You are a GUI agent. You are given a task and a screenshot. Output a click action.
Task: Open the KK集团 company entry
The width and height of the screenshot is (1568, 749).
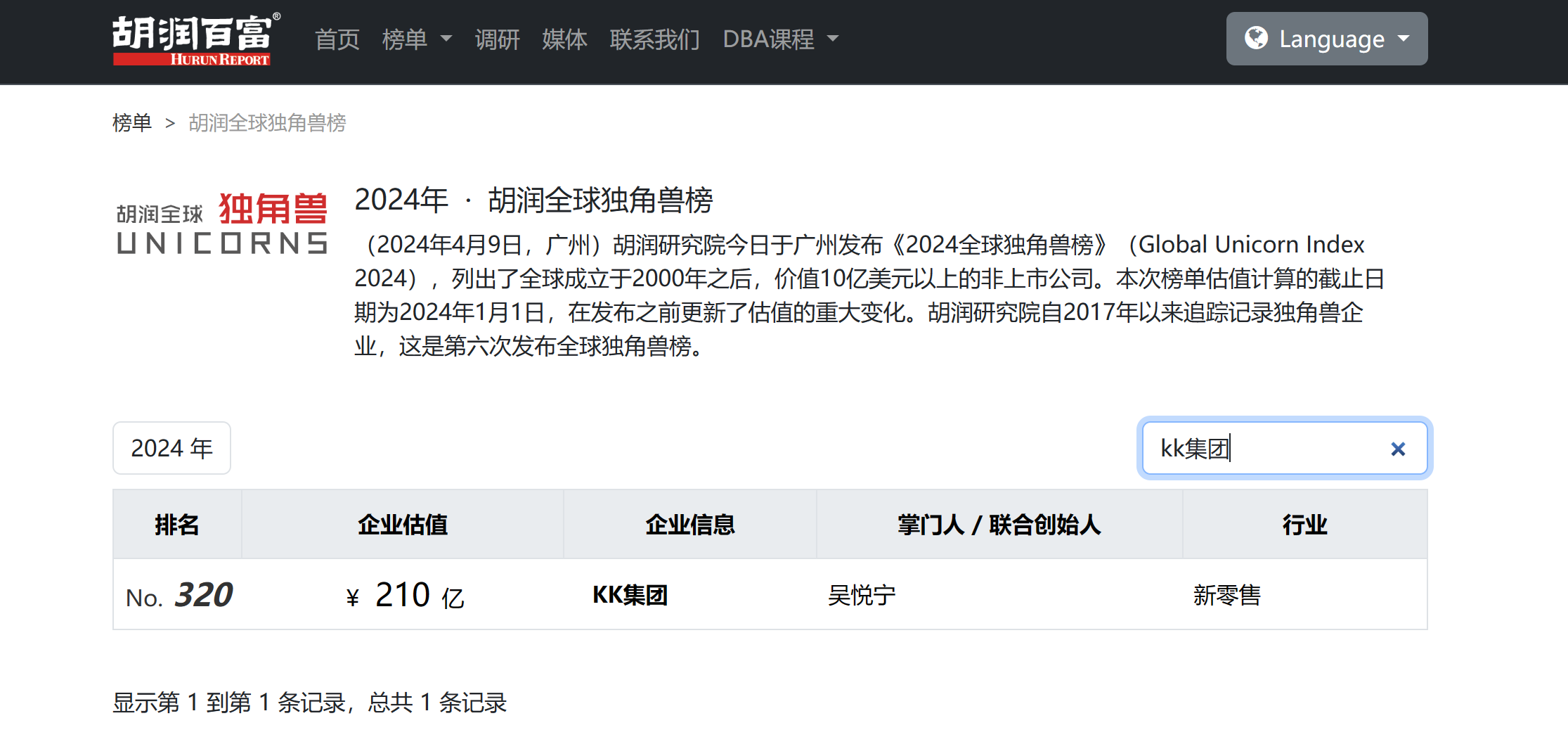[630, 595]
